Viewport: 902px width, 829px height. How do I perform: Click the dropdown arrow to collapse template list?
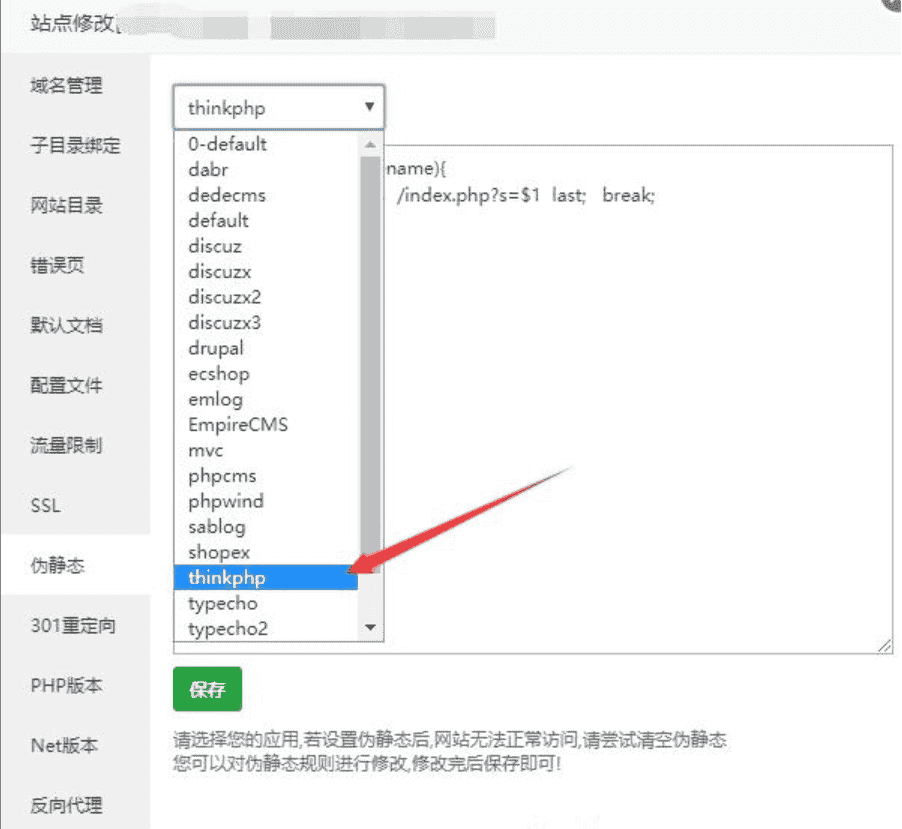(369, 107)
